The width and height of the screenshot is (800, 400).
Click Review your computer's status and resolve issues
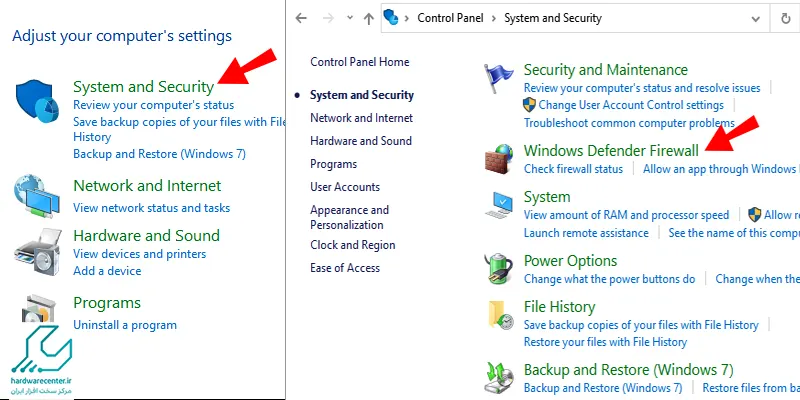coord(642,88)
